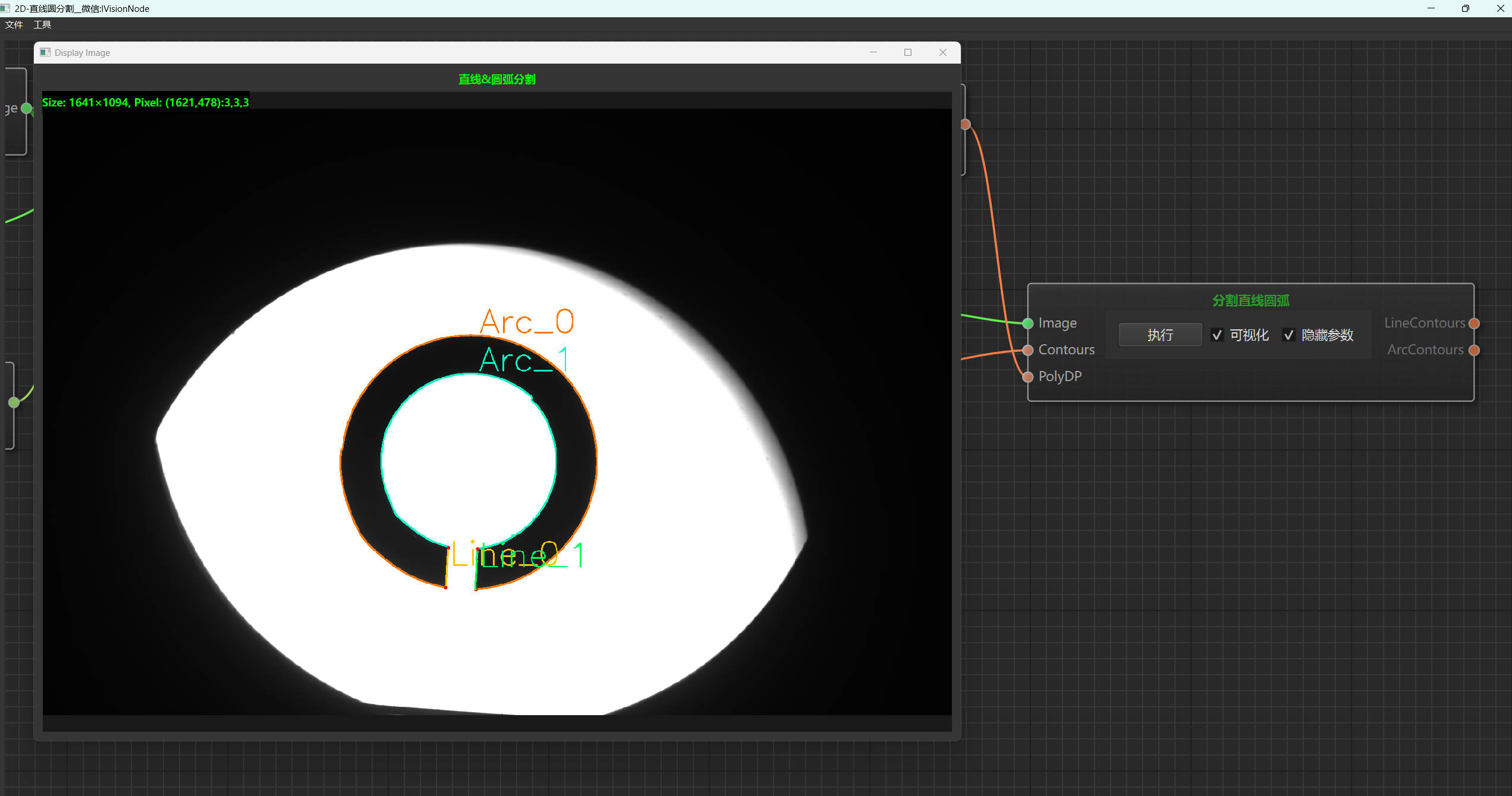The width and height of the screenshot is (1512, 796).
Task: Minimize the Display Image window
Action: [873, 52]
